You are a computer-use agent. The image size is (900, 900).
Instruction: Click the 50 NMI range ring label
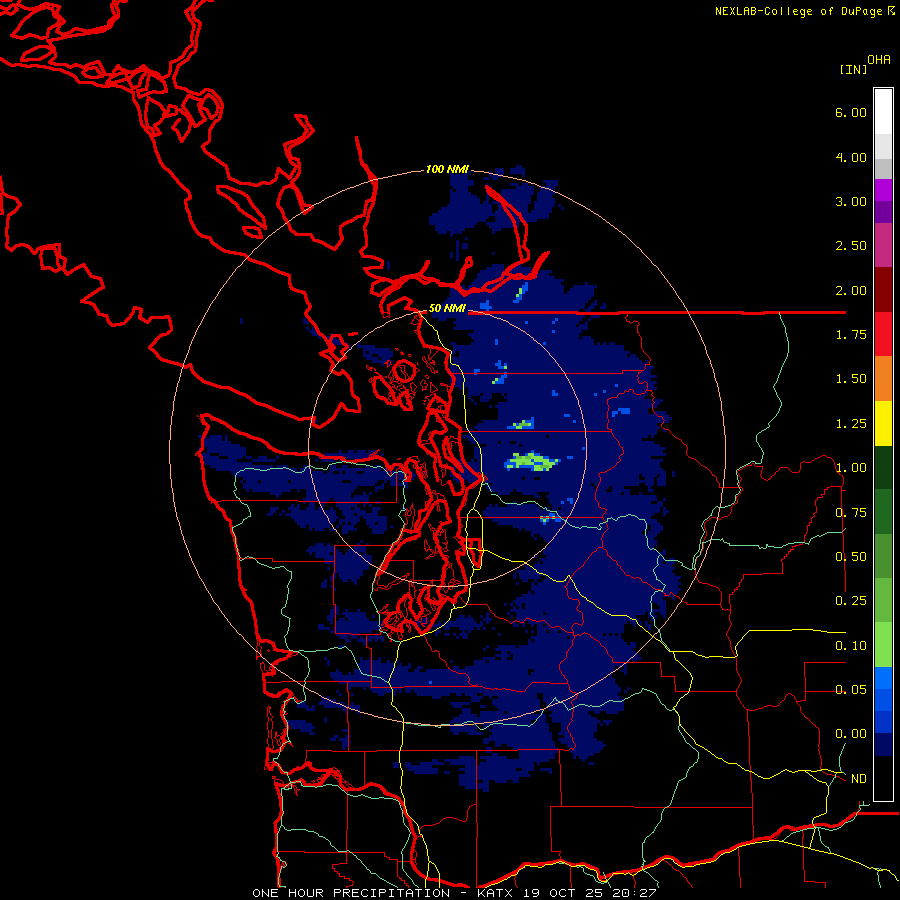coord(447,308)
